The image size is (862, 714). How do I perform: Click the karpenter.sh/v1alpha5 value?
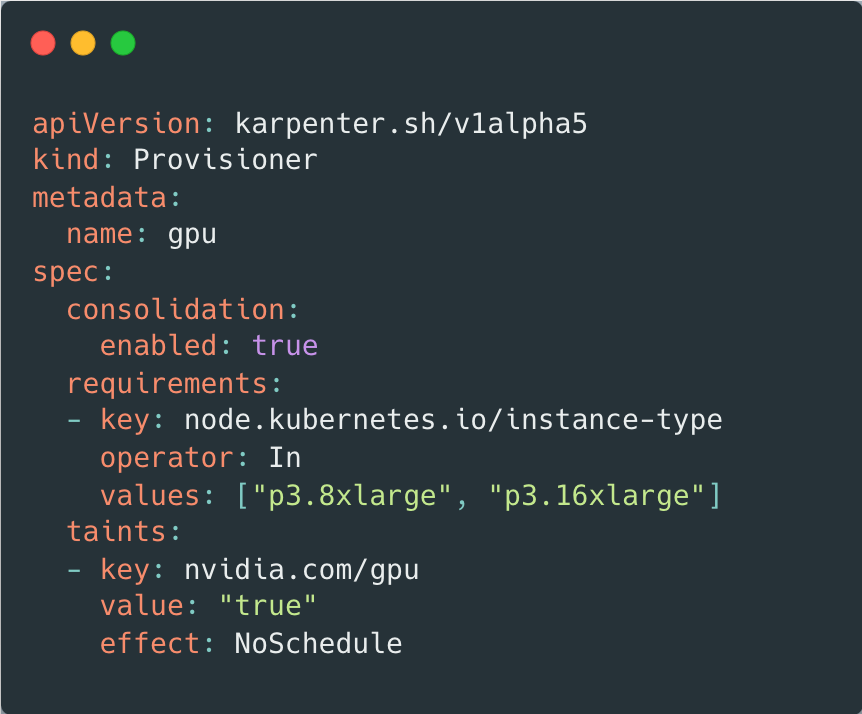click(x=410, y=123)
